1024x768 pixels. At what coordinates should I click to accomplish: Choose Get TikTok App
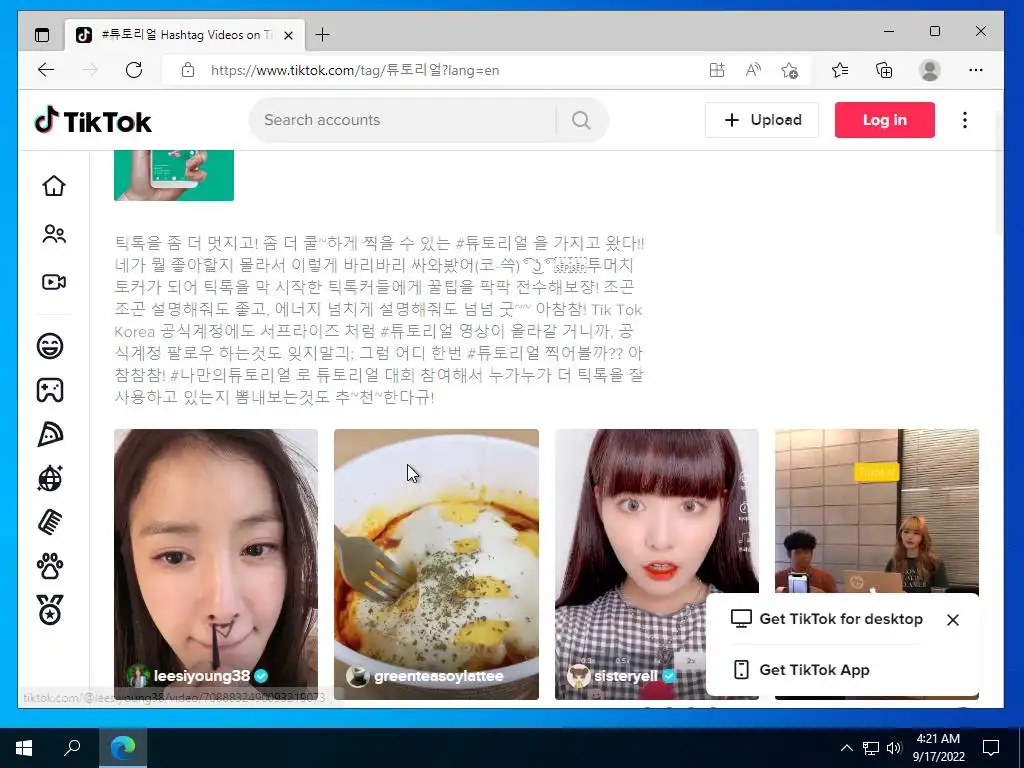801,670
